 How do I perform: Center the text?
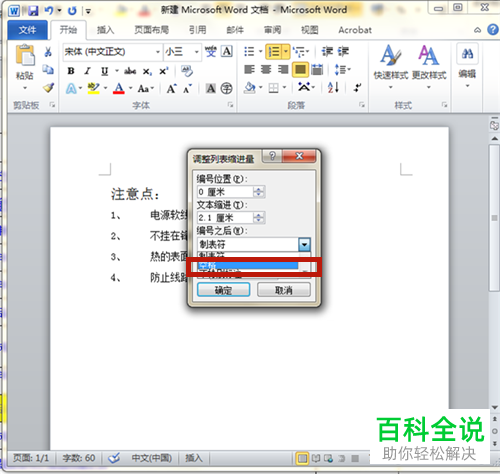click(266, 69)
